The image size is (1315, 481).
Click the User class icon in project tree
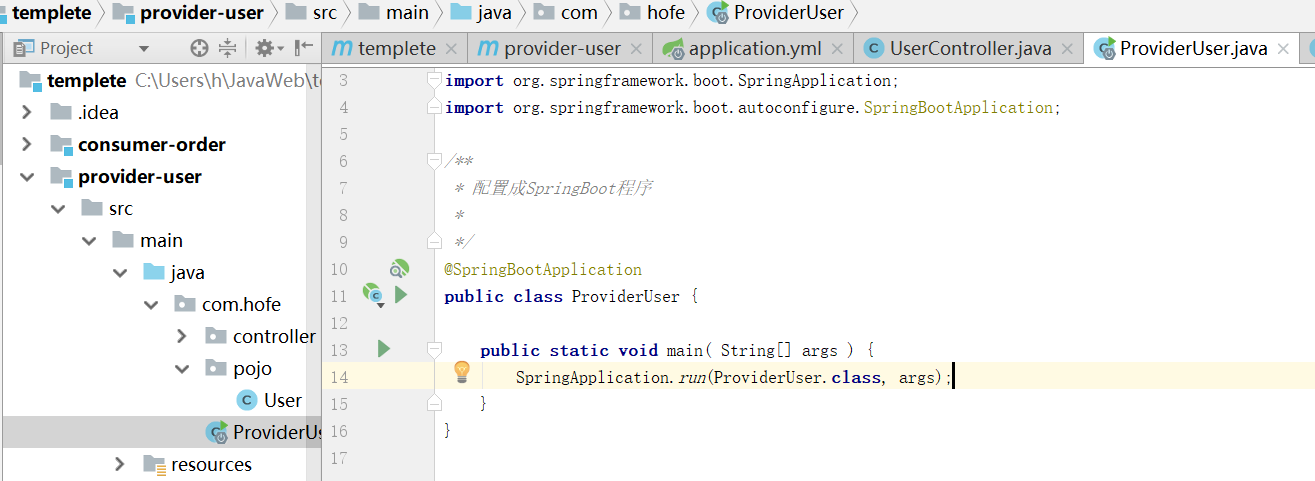tap(246, 400)
